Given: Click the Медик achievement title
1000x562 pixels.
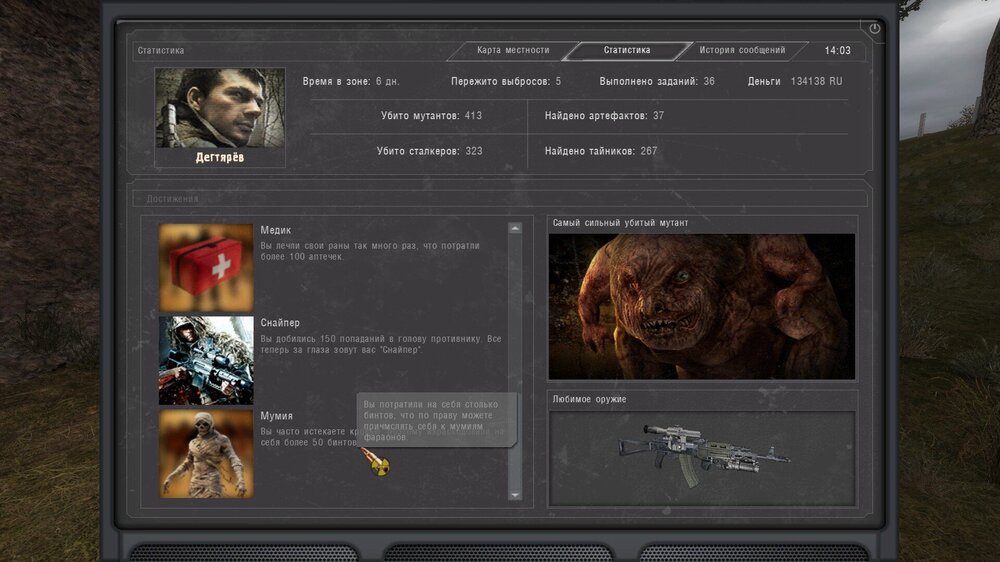Looking at the screenshot, I should (x=276, y=230).
